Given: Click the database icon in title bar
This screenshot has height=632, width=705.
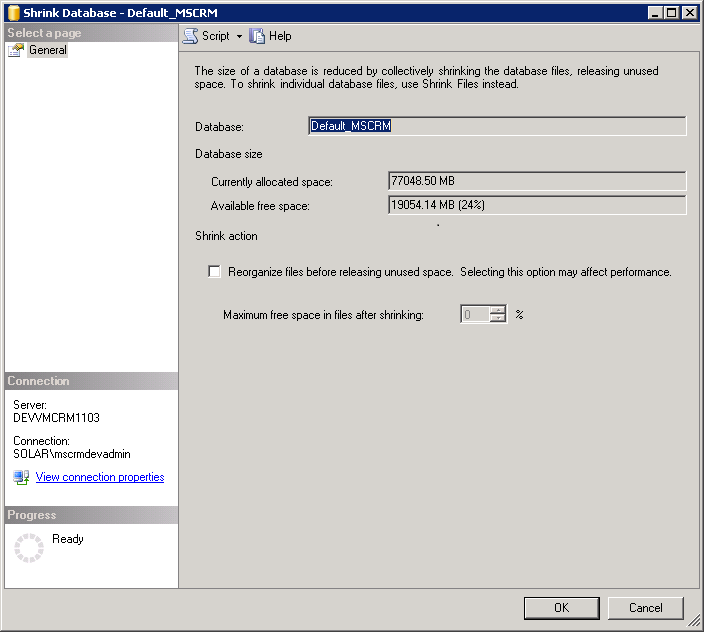Looking at the screenshot, I should pyautogui.click(x=13, y=13).
